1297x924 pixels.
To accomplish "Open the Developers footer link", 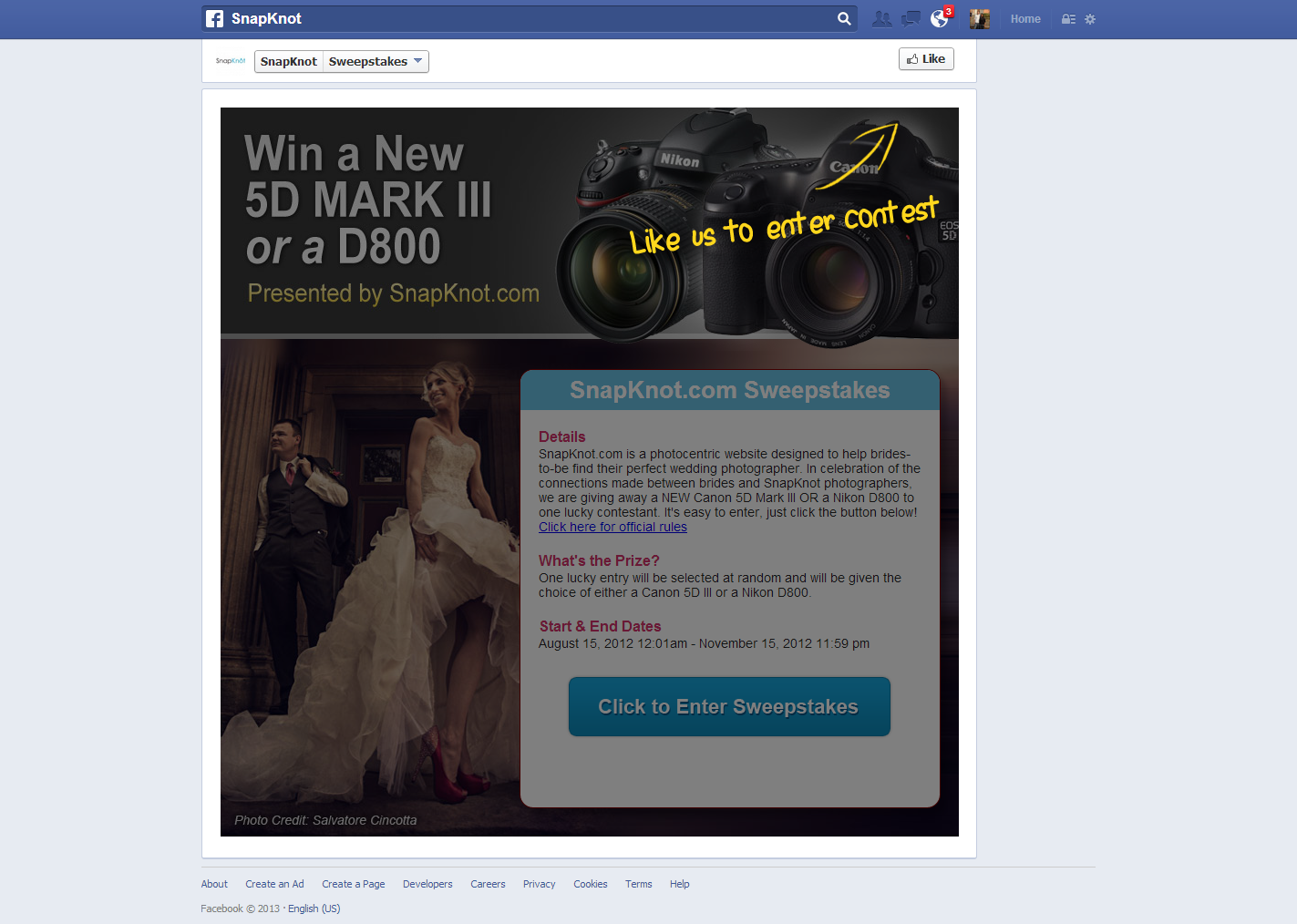I will [427, 884].
